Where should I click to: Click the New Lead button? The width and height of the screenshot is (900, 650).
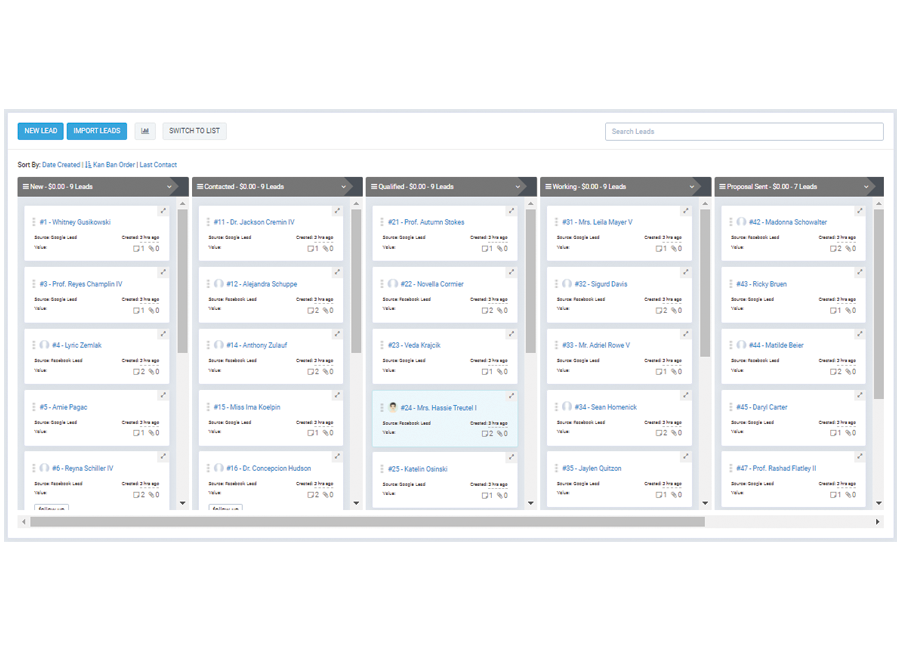pos(40,131)
